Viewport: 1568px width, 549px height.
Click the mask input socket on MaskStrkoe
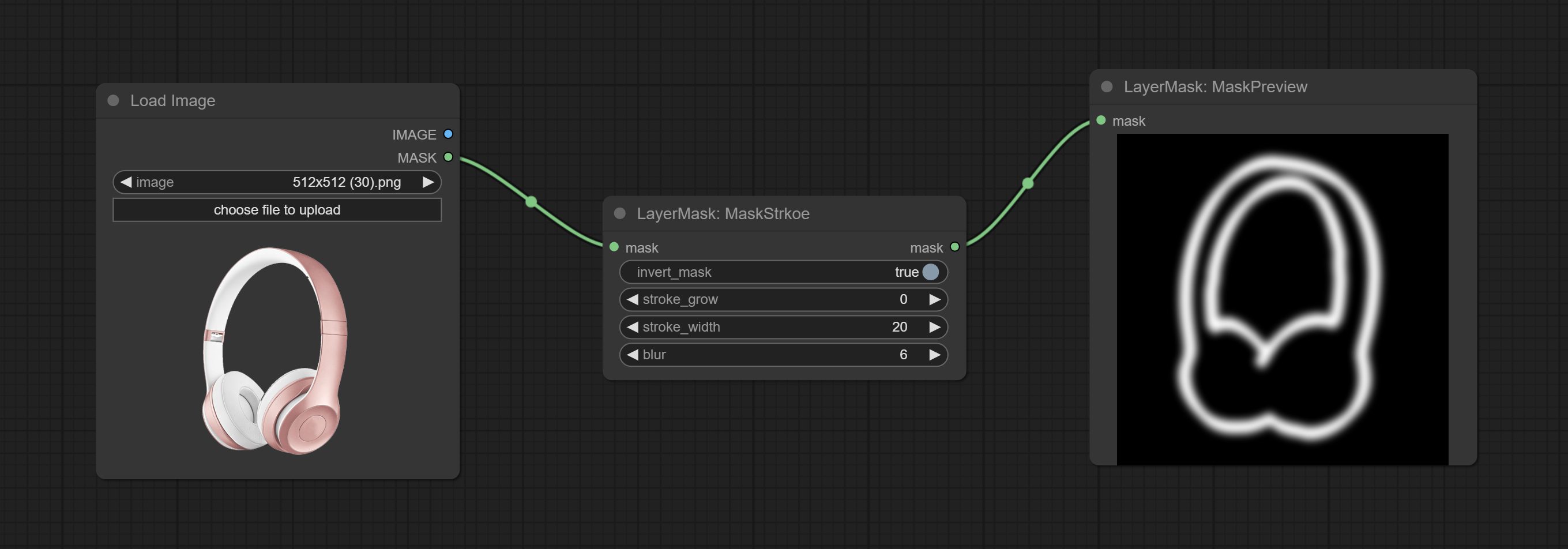614,247
